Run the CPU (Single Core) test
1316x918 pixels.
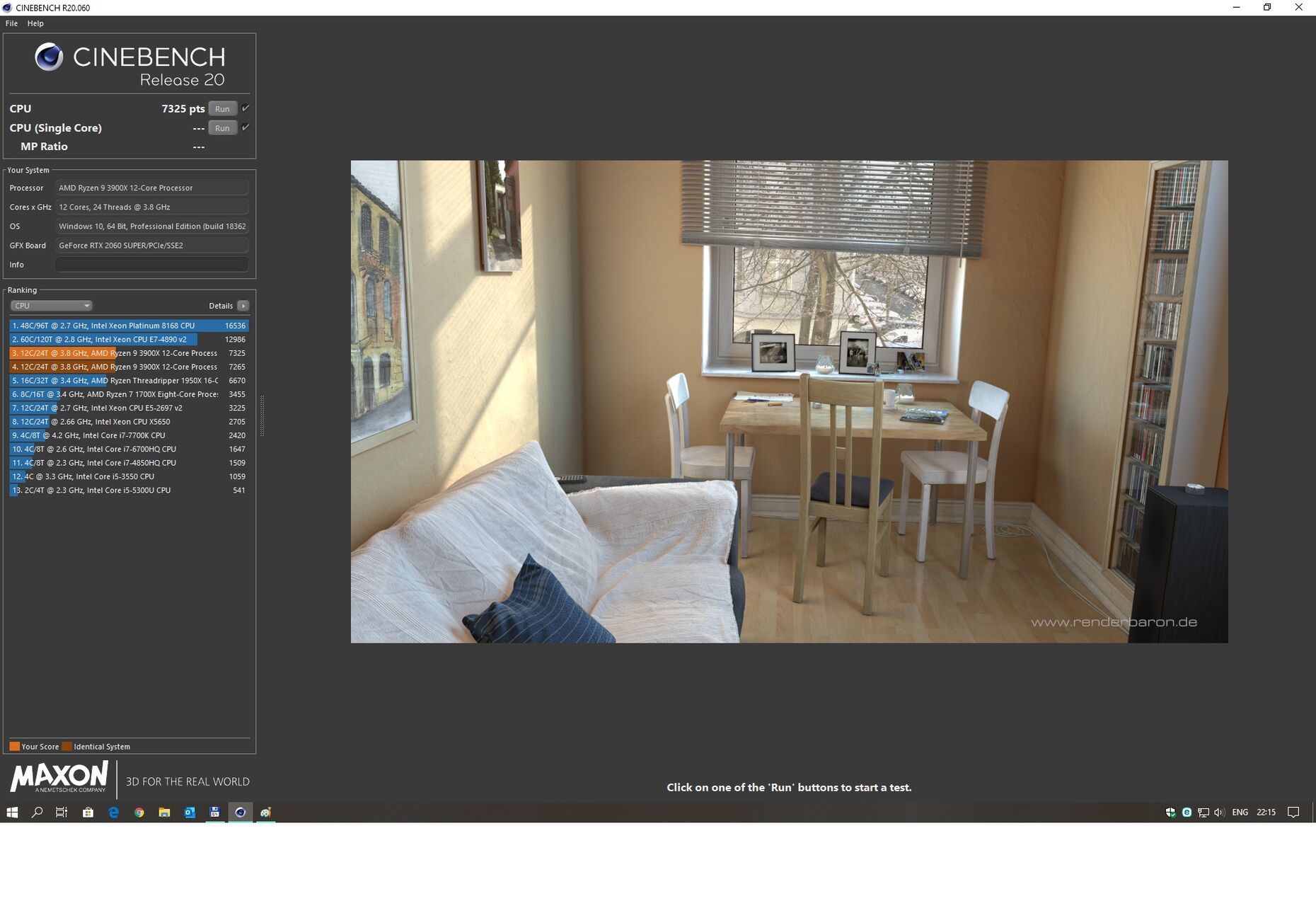point(222,128)
